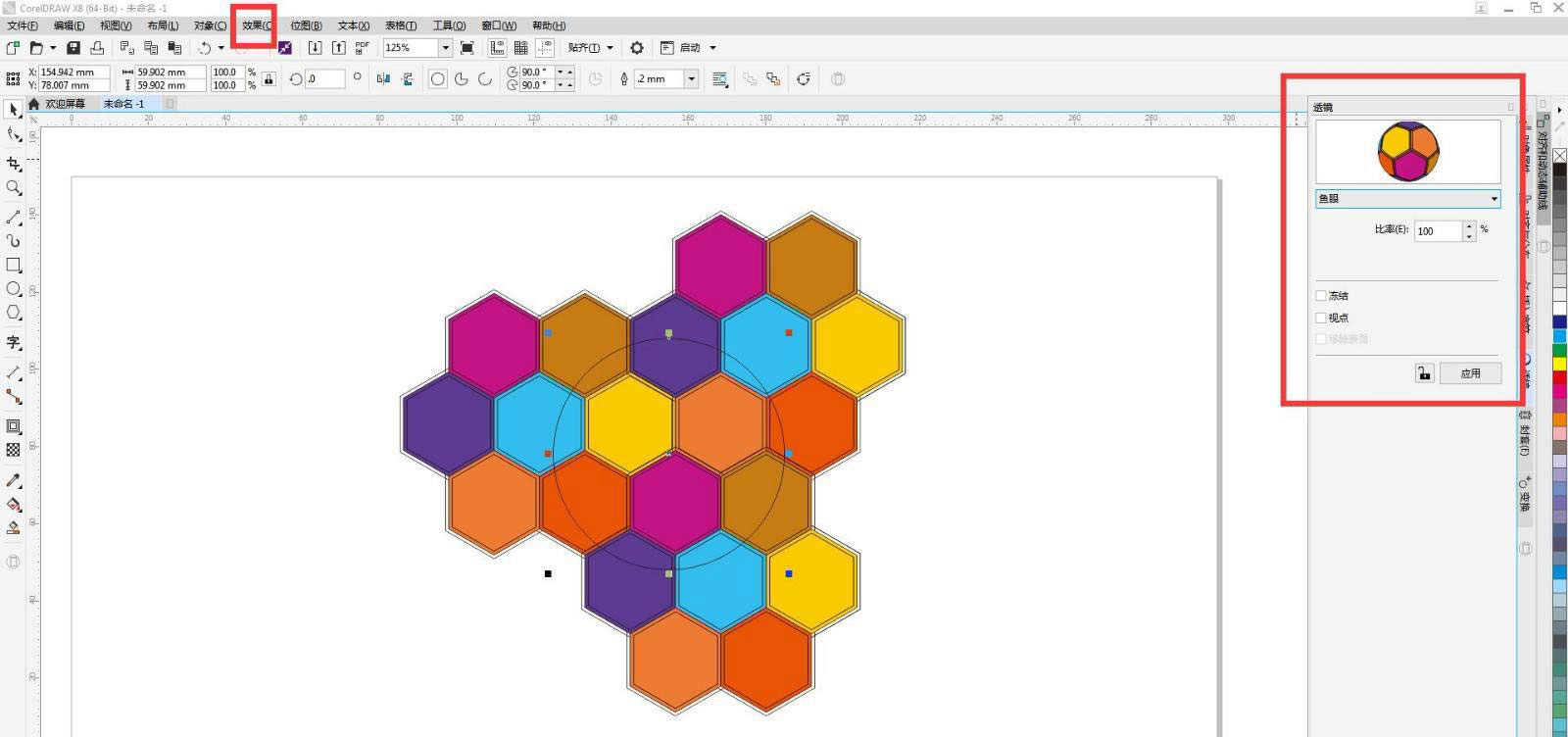Toggle show grid icon
Viewport: 1568px width, 737px height.
521,47
